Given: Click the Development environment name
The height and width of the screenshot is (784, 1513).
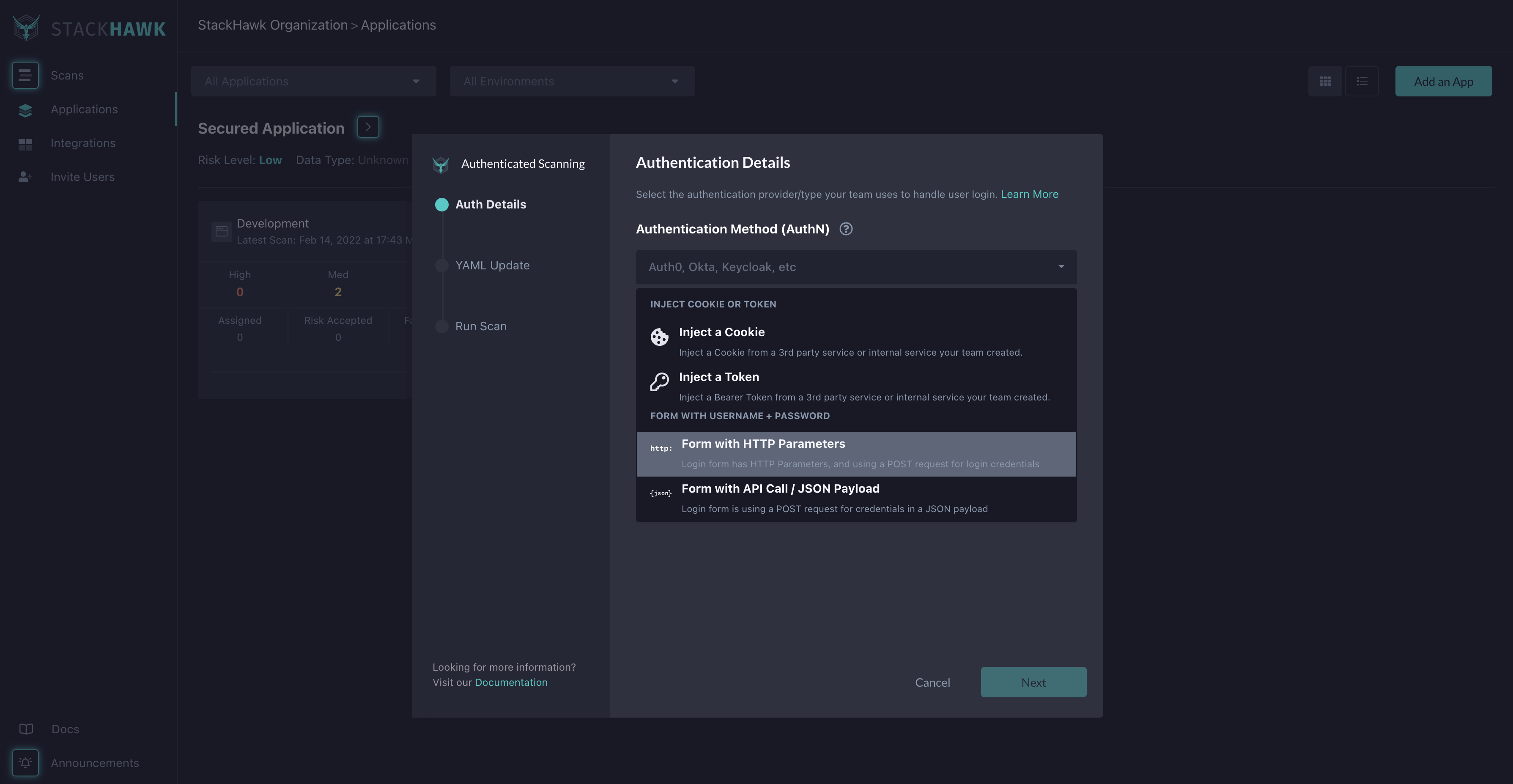Looking at the screenshot, I should click(272, 224).
